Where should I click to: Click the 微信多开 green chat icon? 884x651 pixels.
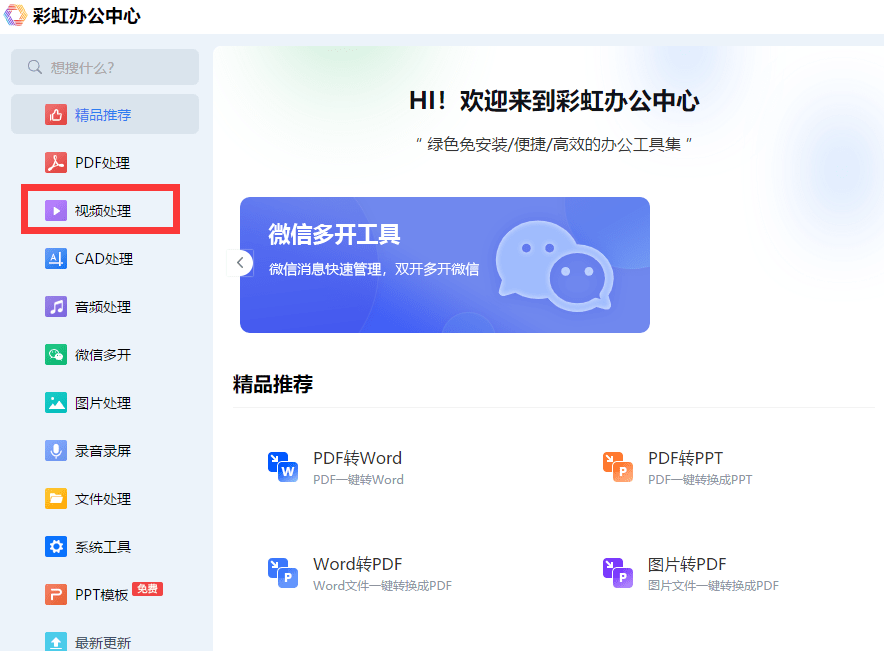point(56,355)
